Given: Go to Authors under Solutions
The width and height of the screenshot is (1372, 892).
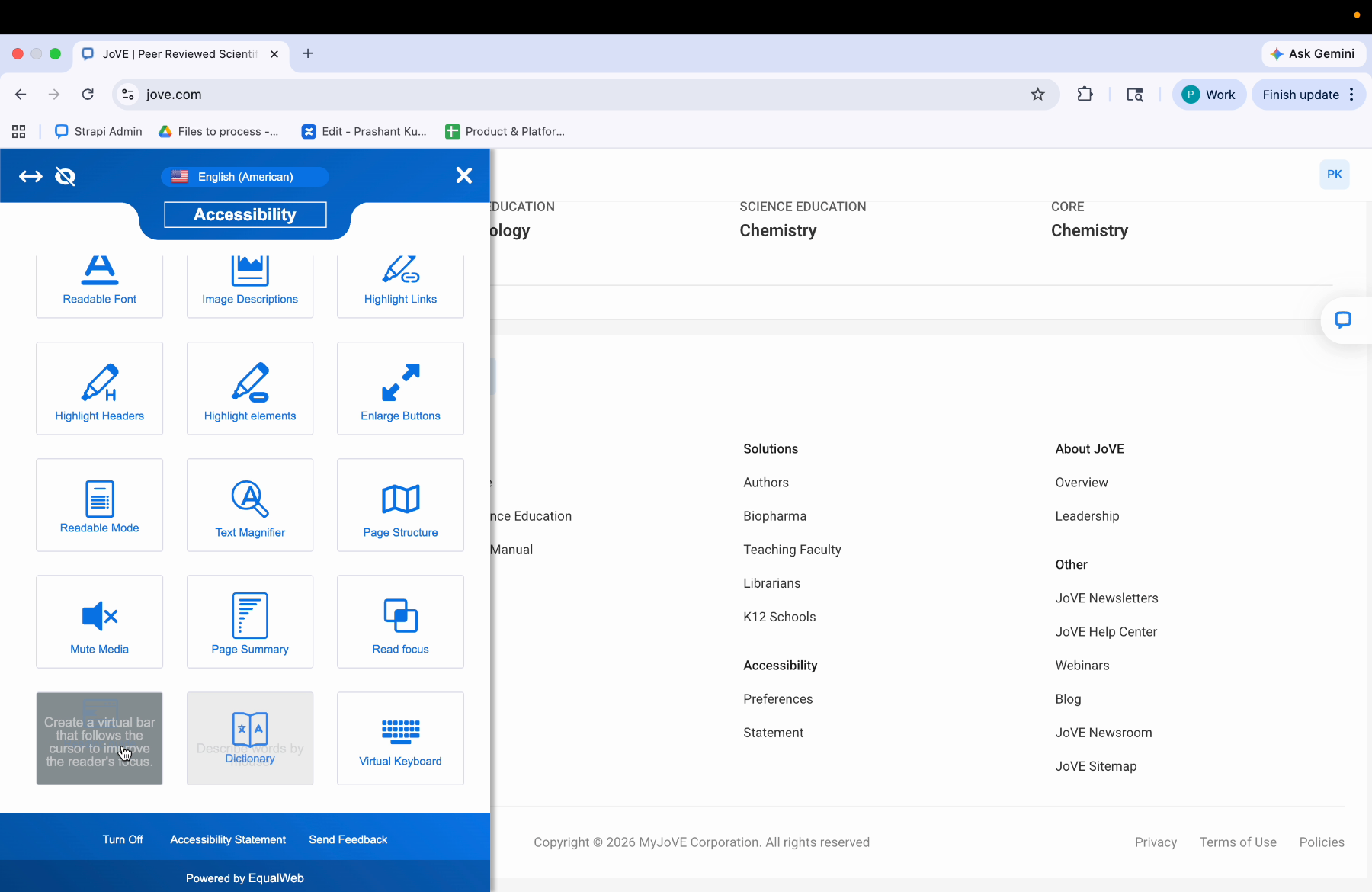Looking at the screenshot, I should [x=766, y=483].
